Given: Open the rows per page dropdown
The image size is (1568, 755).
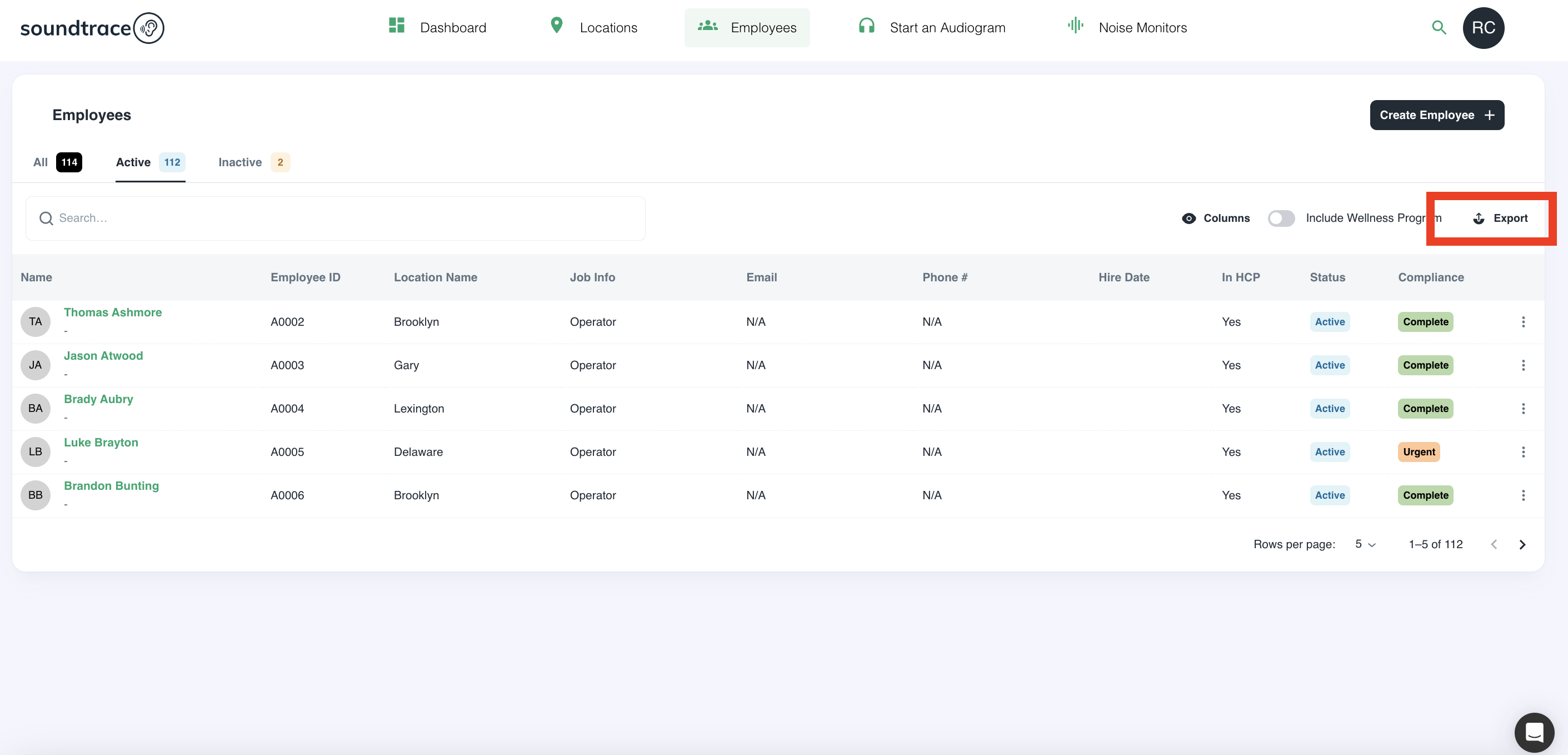Looking at the screenshot, I should click(1365, 544).
